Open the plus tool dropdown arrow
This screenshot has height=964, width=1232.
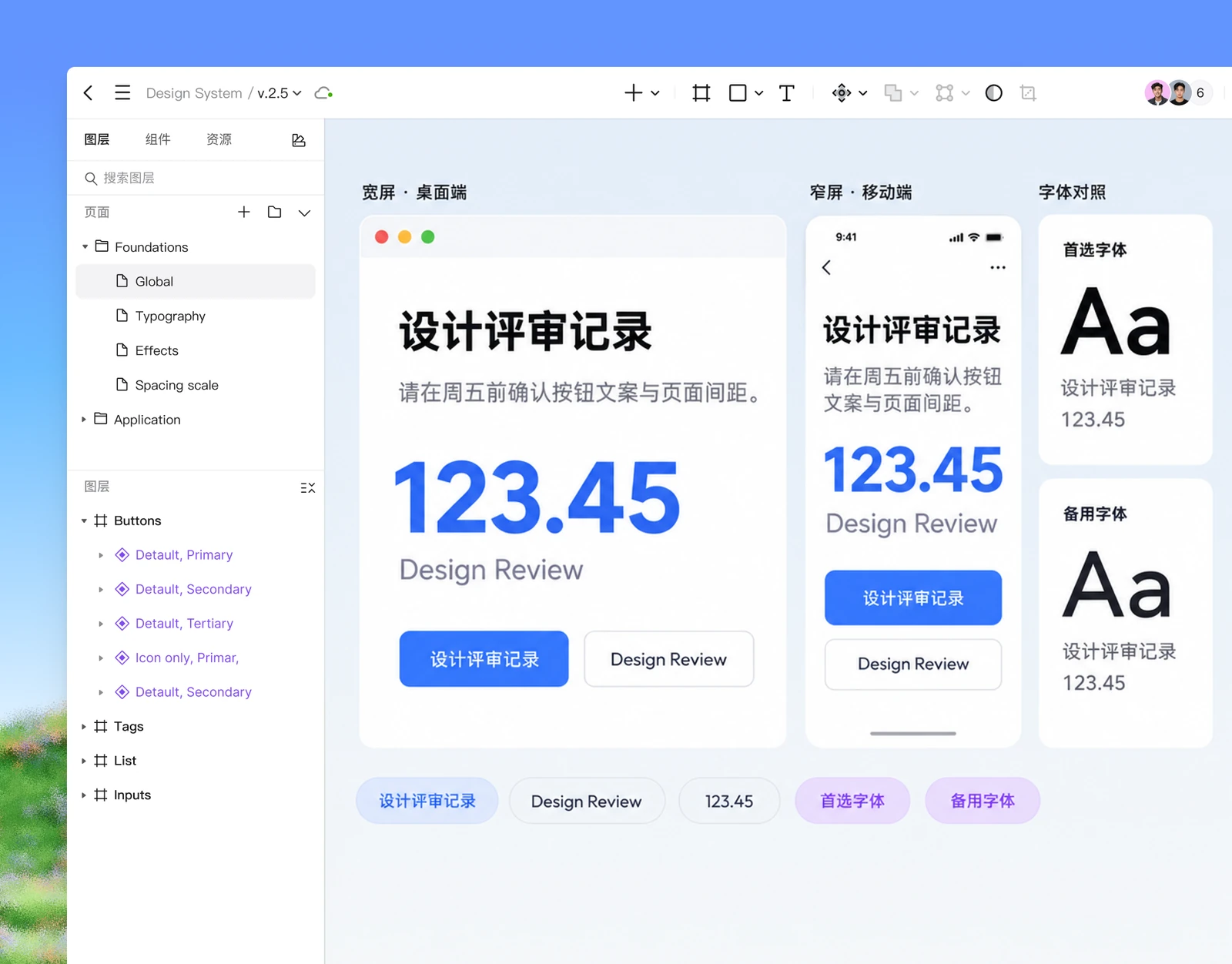pos(655,93)
